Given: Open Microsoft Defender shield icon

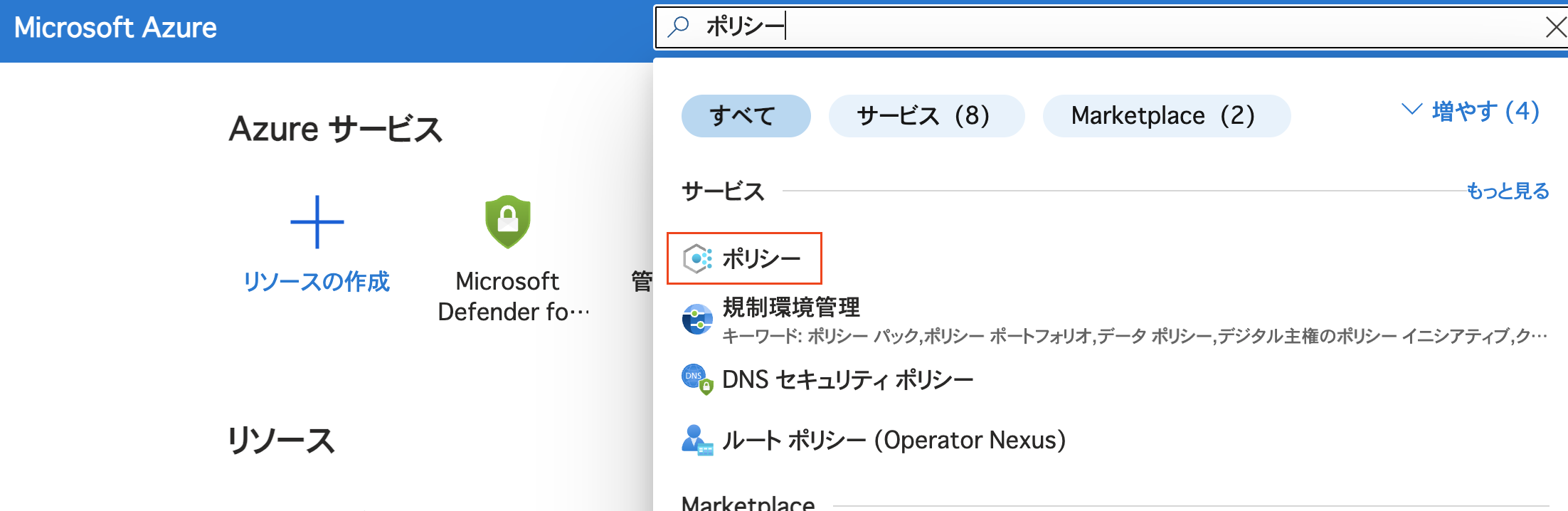Looking at the screenshot, I should tap(508, 221).
